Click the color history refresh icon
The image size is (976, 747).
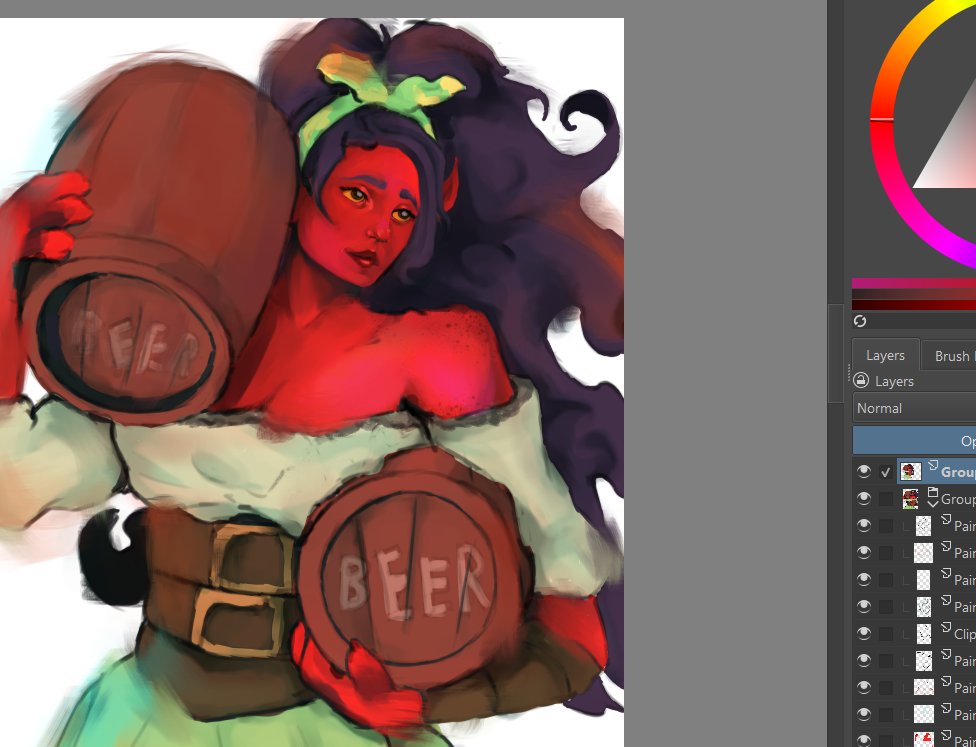point(860,321)
